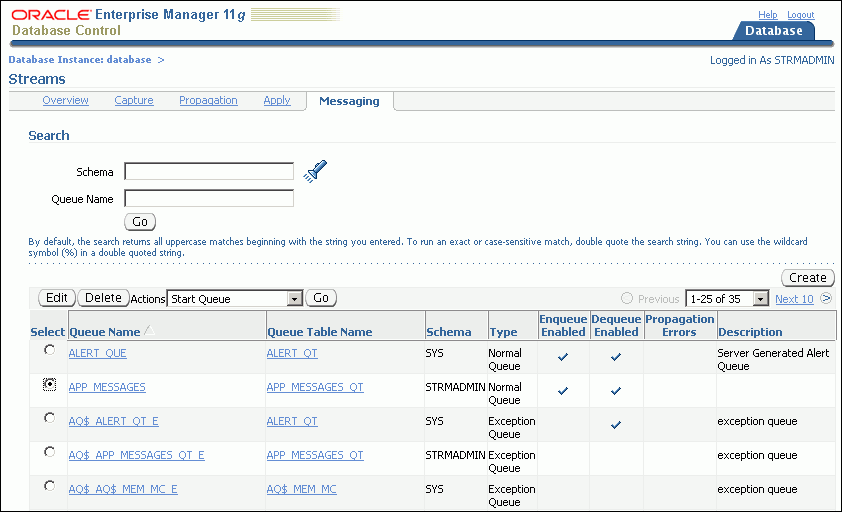The height and width of the screenshot is (512, 842).
Task: Select the AQ$_ALERT_QT_E radio button
Action: [49, 418]
